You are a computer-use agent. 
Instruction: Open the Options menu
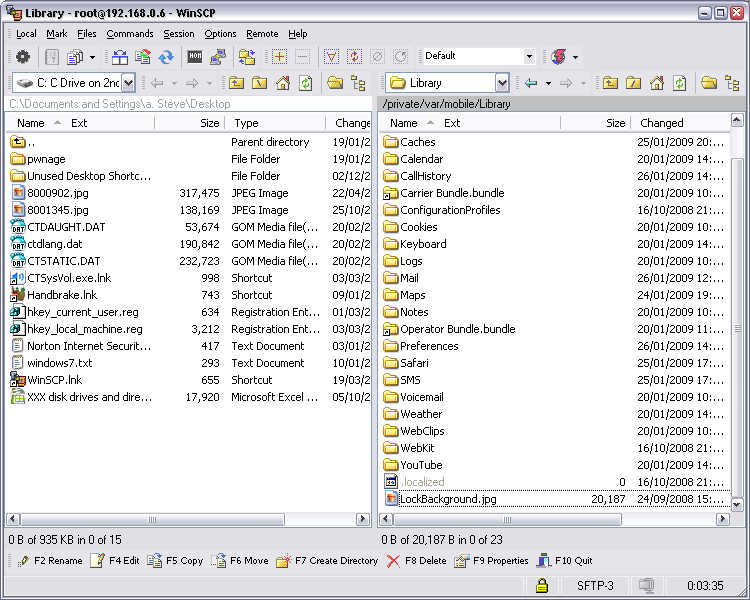(x=220, y=34)
